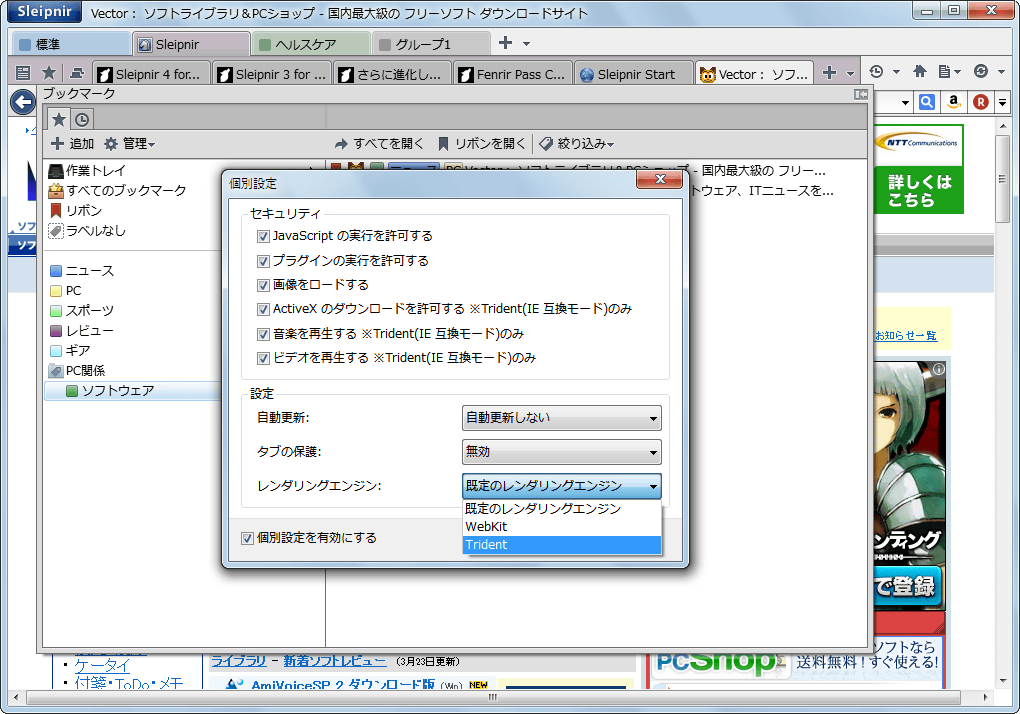1020x714 pixels.
Task: Click the page document icon in toolbar
Action: 945,72
